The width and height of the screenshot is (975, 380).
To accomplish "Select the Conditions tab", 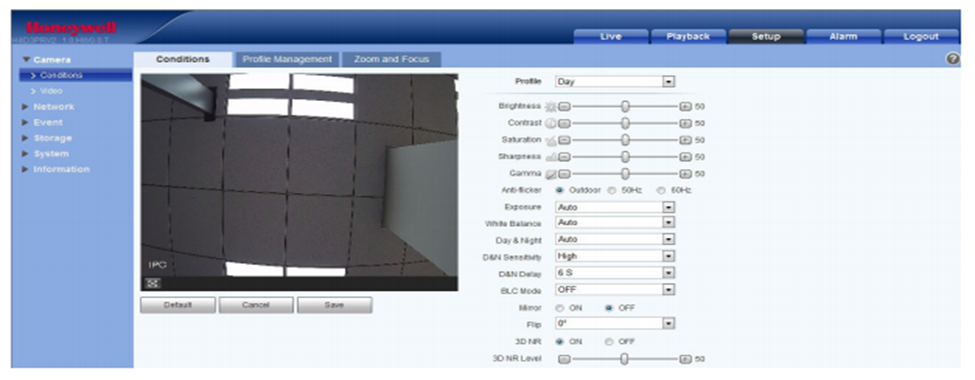I will (183, 59).
